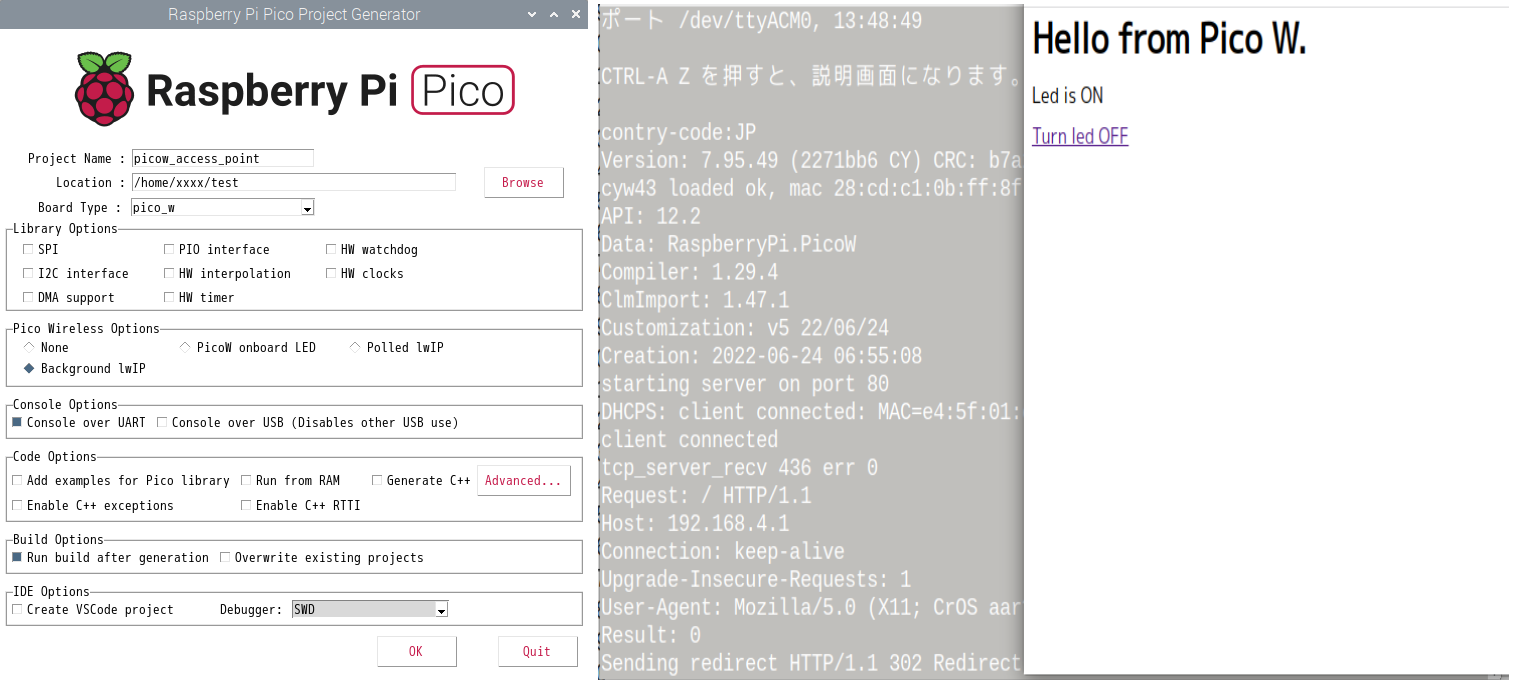The width and height of the screenshot is (1518, 680).
Task: Click the 'Led is ON' text
Action: pyautogui.click(x=1067, y=95)
